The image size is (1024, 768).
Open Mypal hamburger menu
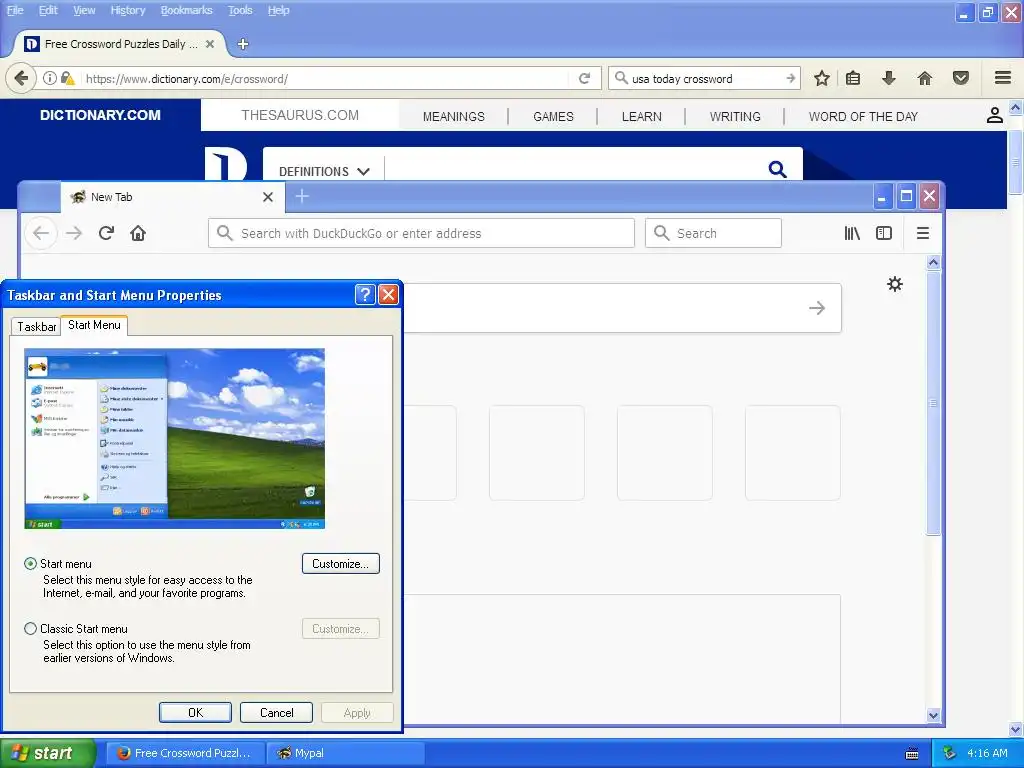[x=923, y=233]
